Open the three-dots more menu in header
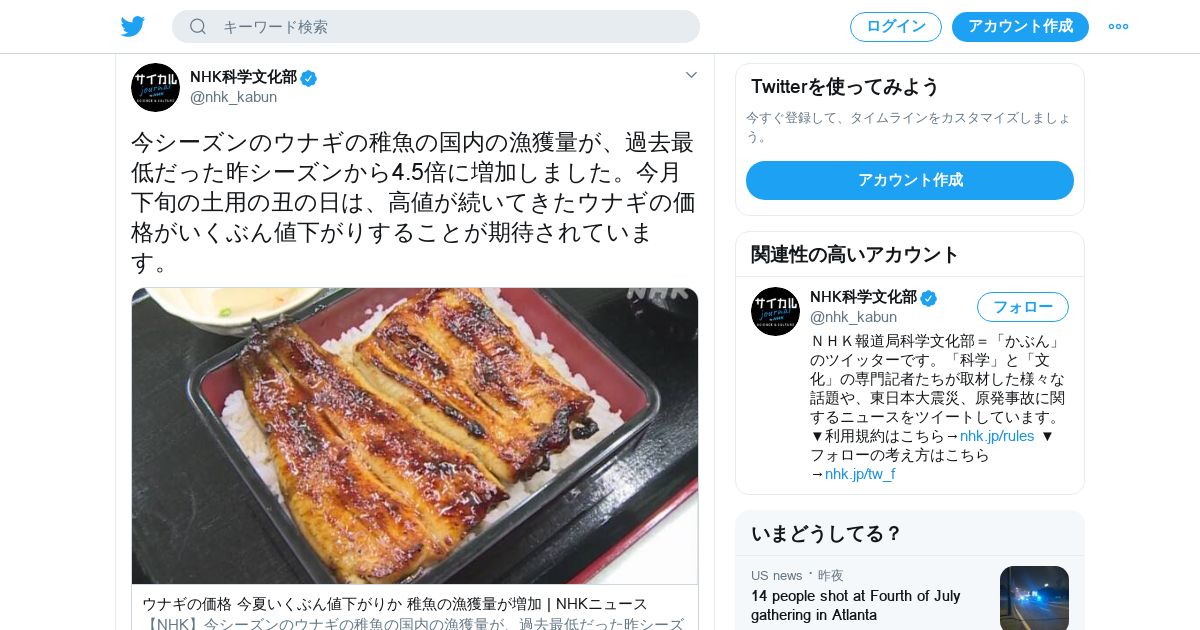This screenshot has width=1200, height=630. 1118,26
